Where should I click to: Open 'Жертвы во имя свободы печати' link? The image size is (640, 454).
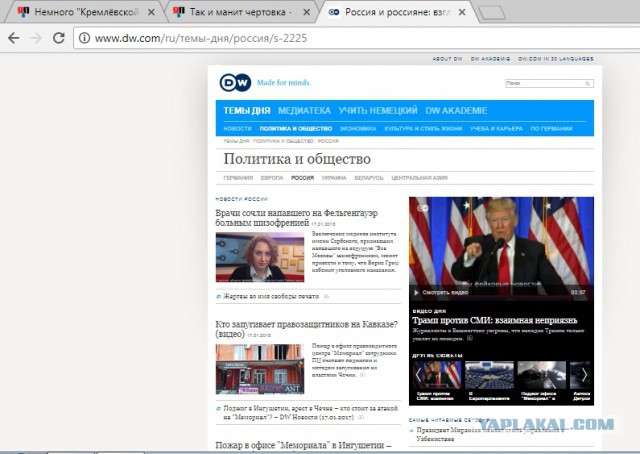tap(271, 296)
